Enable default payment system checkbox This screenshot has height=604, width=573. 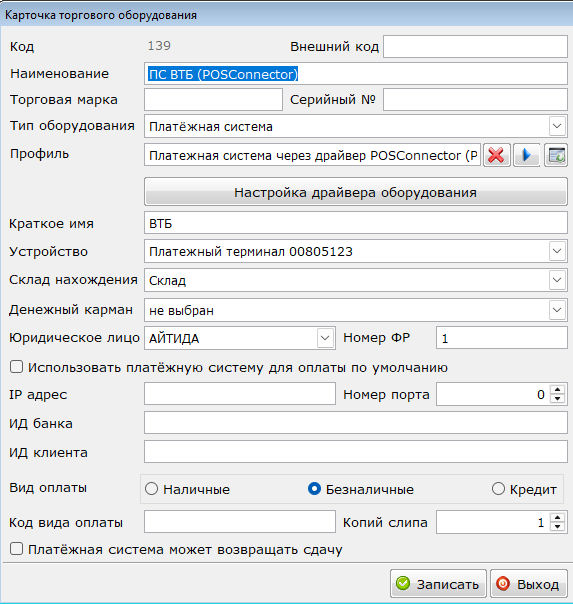click(x=16, y=367)
